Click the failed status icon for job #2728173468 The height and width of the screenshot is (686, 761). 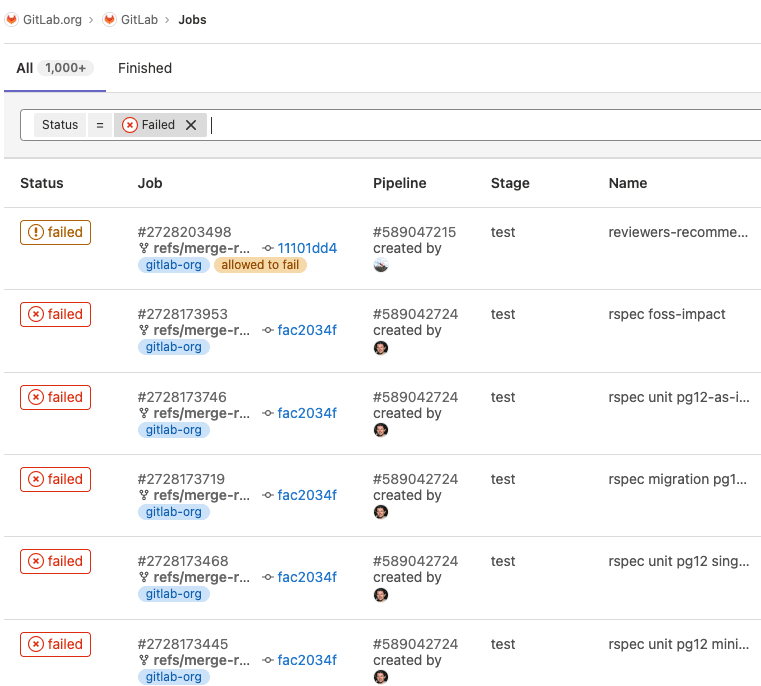pyautogui.click(x=35, y=561)
